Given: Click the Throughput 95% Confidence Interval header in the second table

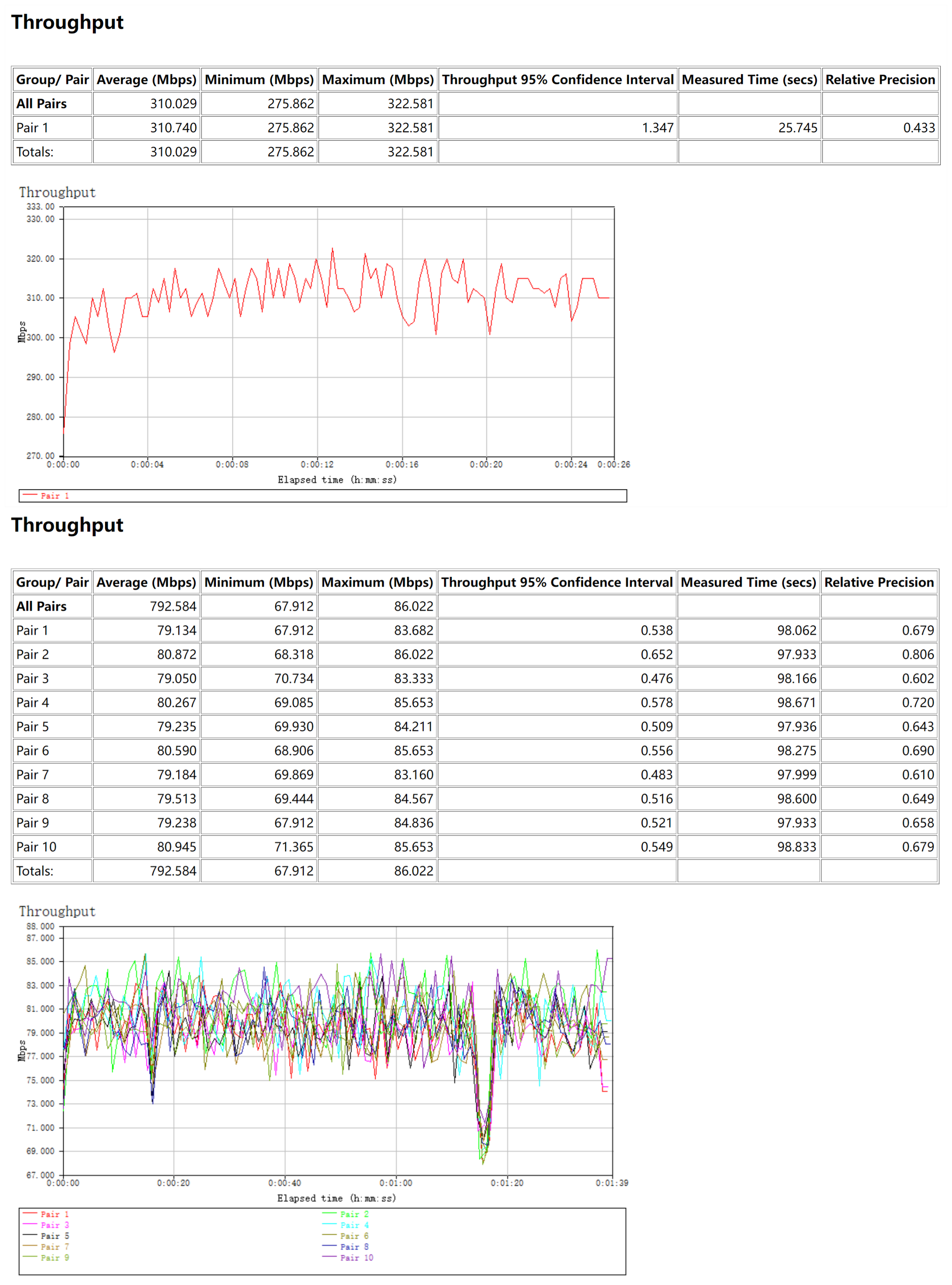Looking at the screenshot, I should click(557, 582).
